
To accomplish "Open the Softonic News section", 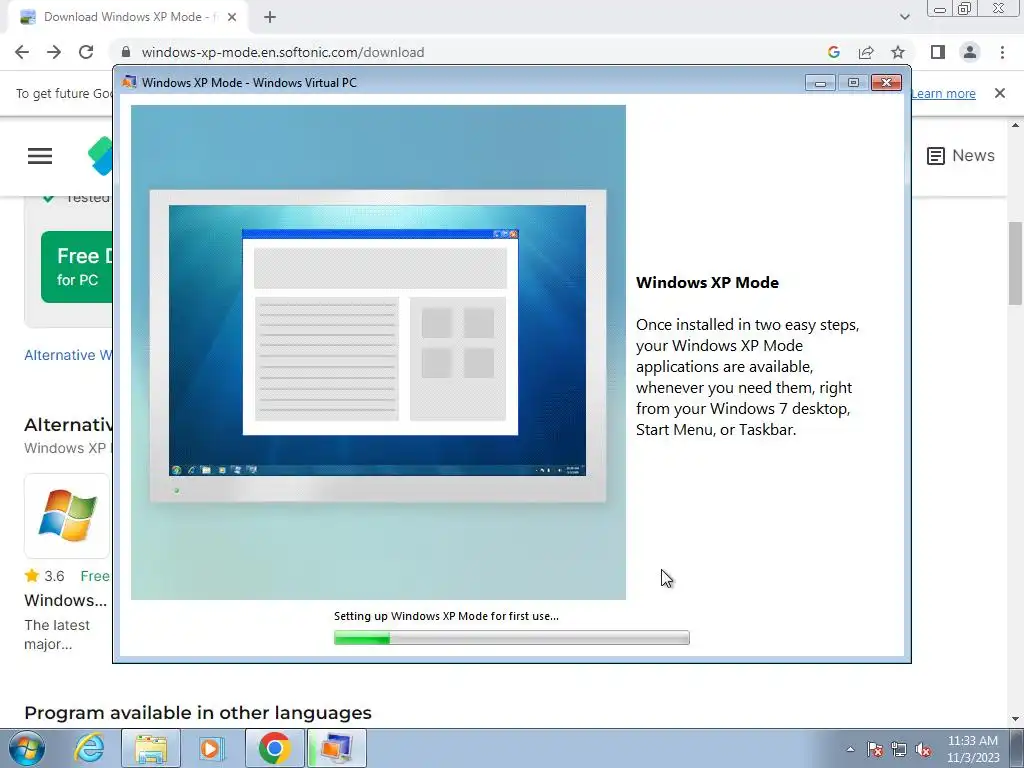I will pos(961,156).
